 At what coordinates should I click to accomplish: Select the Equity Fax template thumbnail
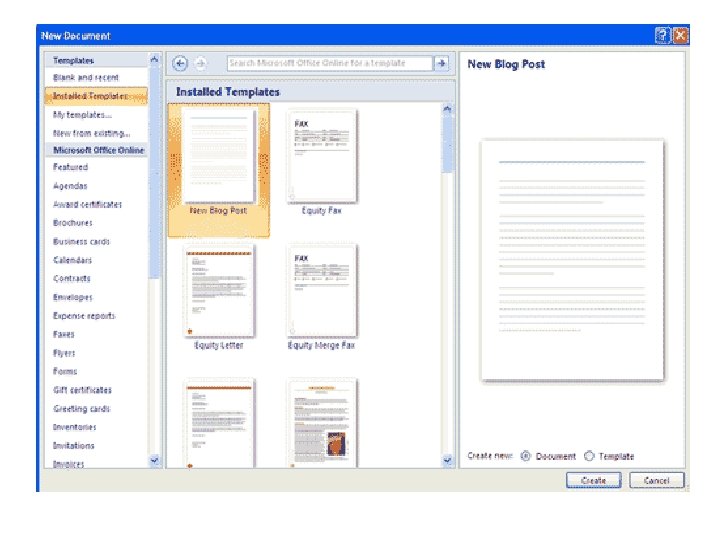pyautogui.click(x=321, y=155)
